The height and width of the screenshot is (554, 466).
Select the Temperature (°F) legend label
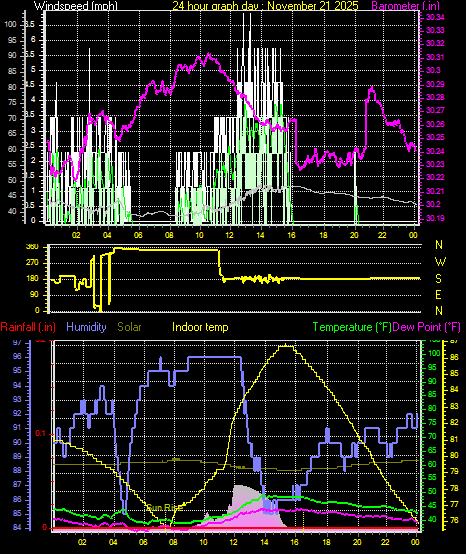(352, 327)
